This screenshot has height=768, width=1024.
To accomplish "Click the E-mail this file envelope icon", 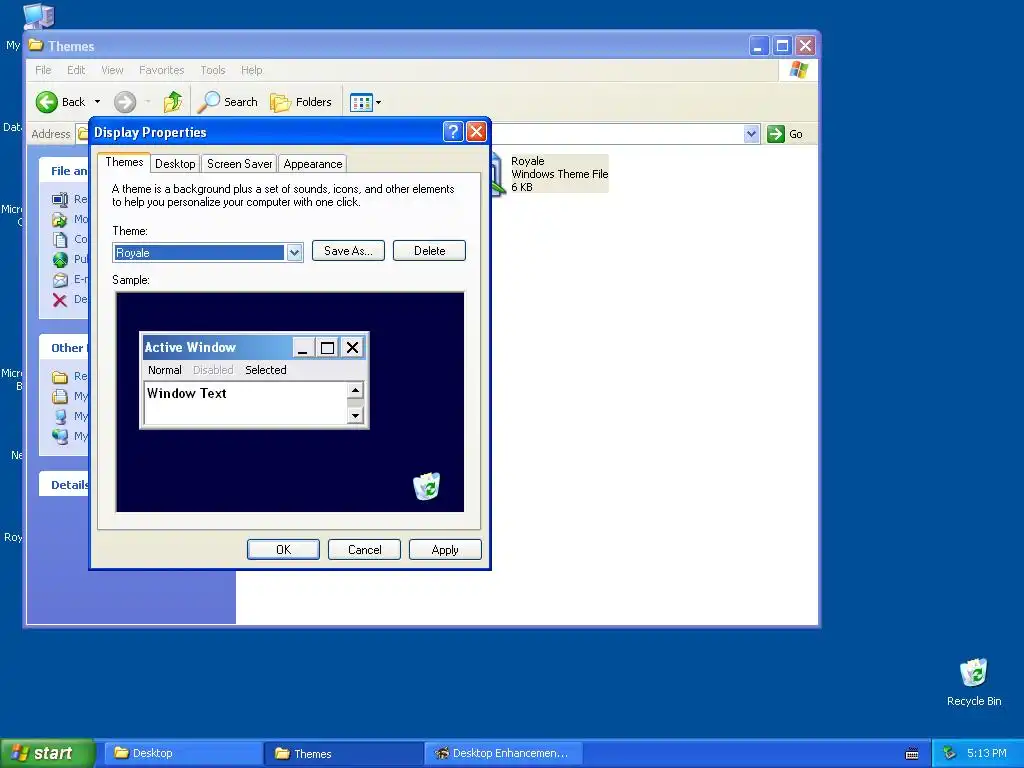I will click(x=60, y=280).
